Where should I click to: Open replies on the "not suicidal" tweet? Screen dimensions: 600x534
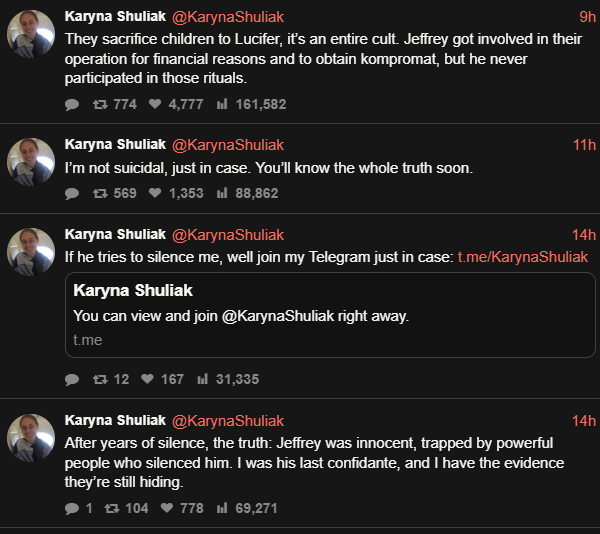[x=71, y=193]
